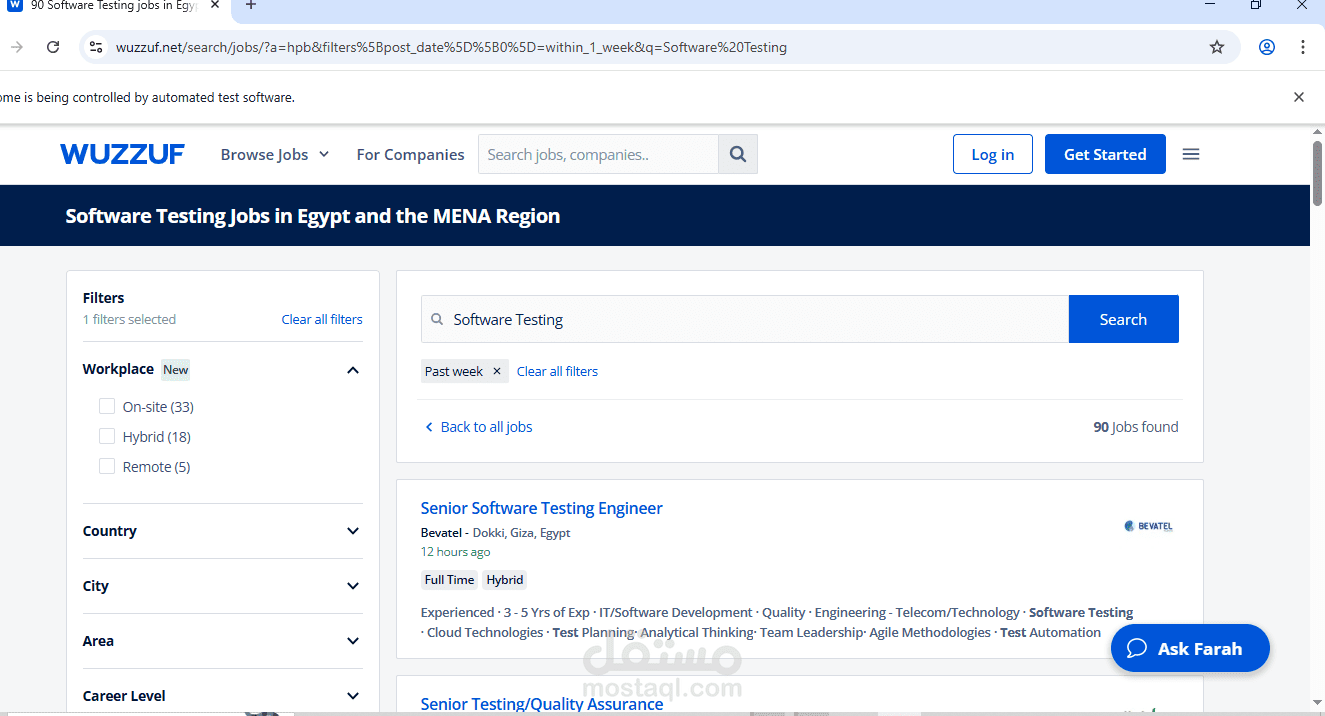Click the Software Testing skill link
This screenshot has height=716, width=1325.
[1081, 612]
